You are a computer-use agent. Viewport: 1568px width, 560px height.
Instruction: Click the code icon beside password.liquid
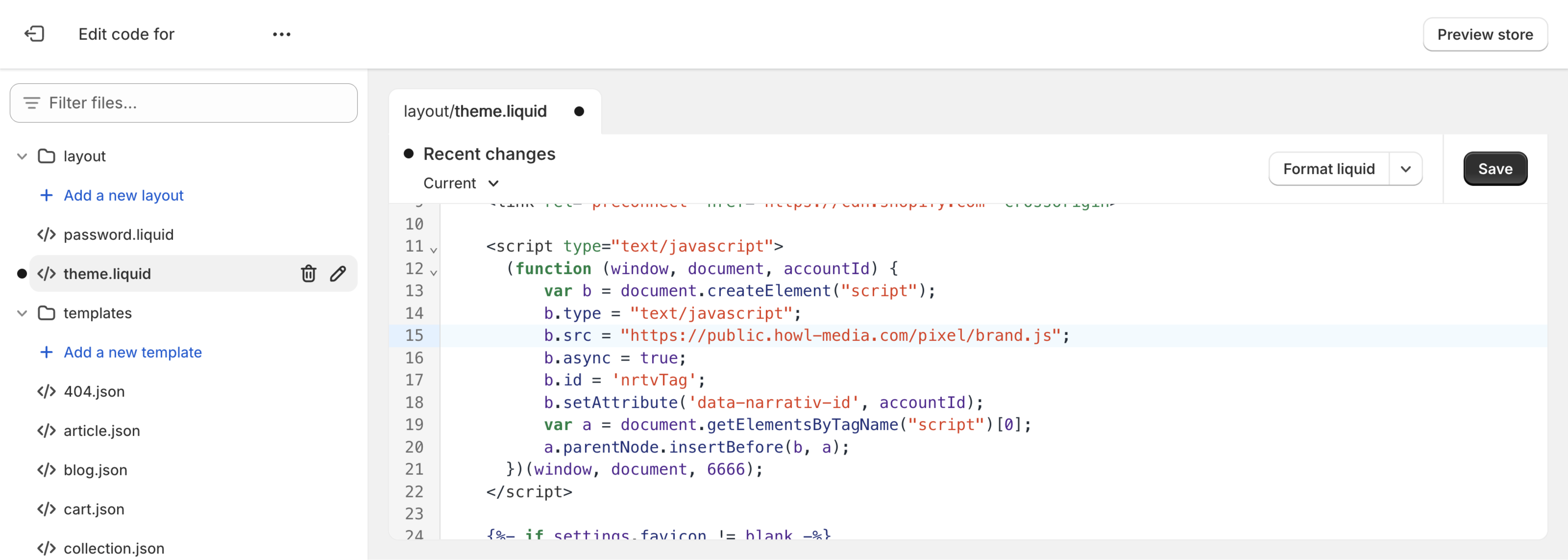tap(46, 235)
